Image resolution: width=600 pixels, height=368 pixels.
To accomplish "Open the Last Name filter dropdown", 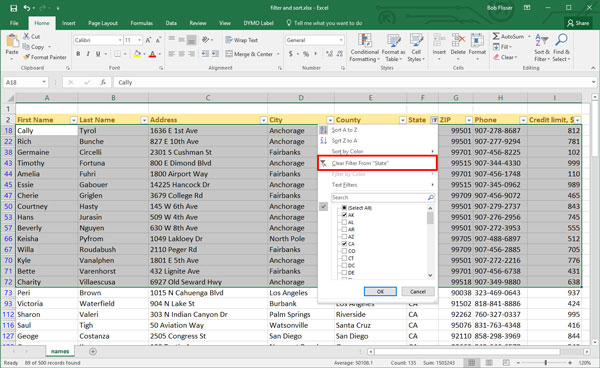I will [x=144, y=120].
